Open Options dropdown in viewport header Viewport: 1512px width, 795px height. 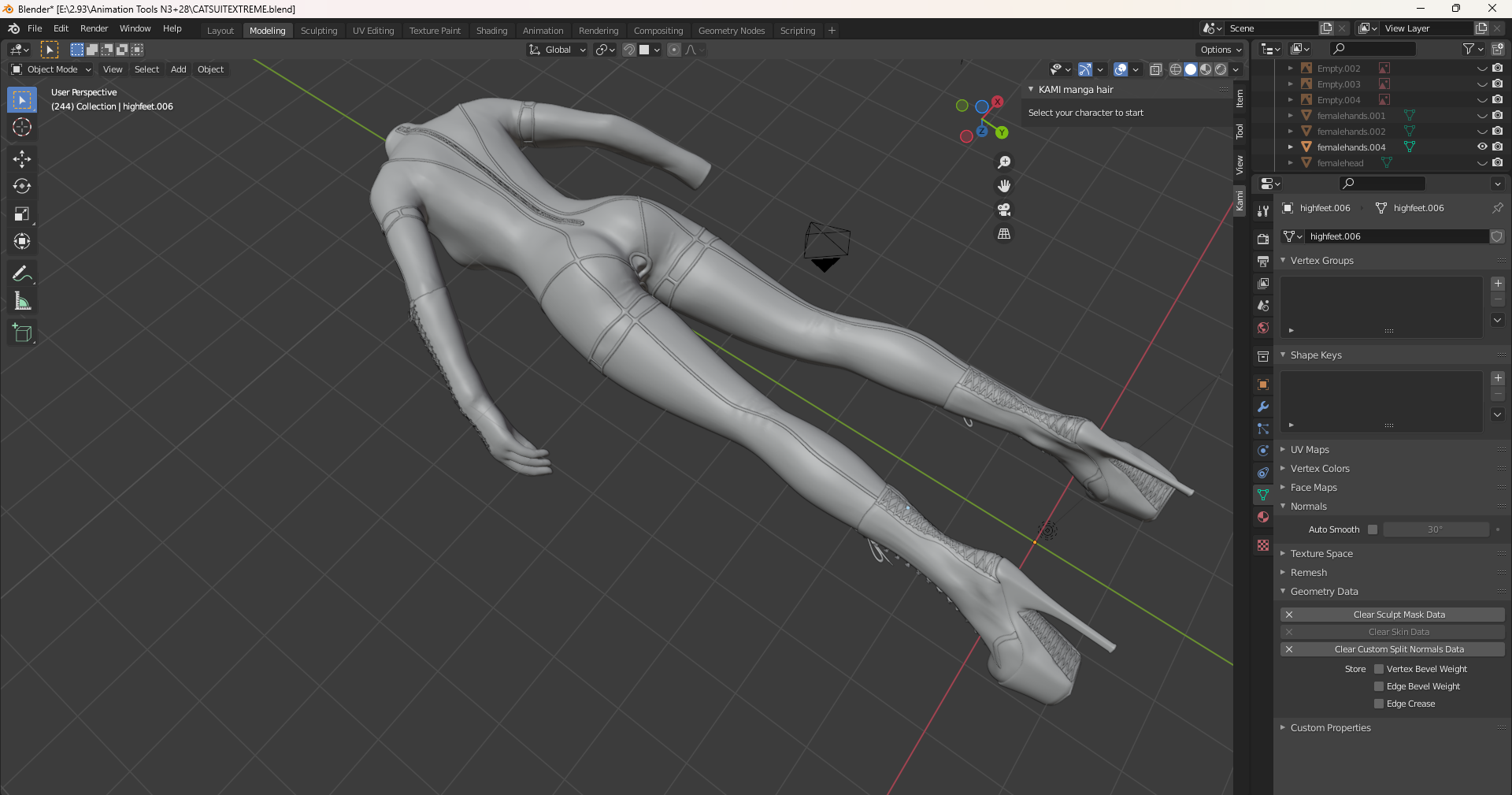tap(1221, 50)
